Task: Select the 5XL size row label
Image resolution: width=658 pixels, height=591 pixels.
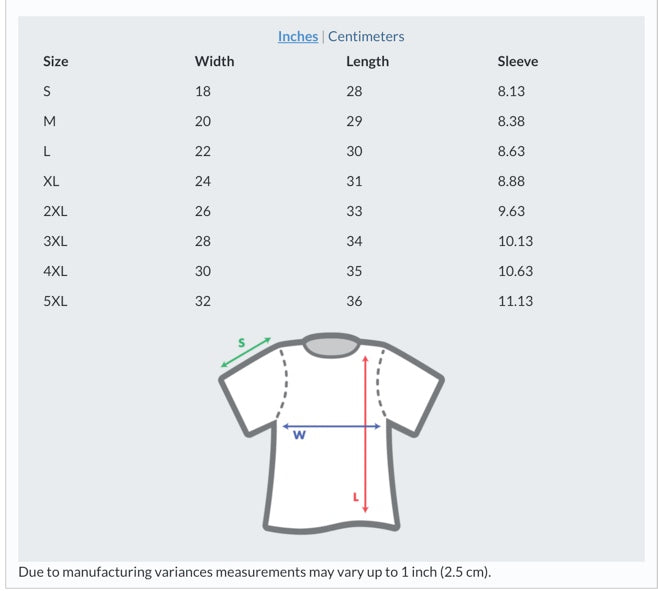Action: click(x=56, y=301)
